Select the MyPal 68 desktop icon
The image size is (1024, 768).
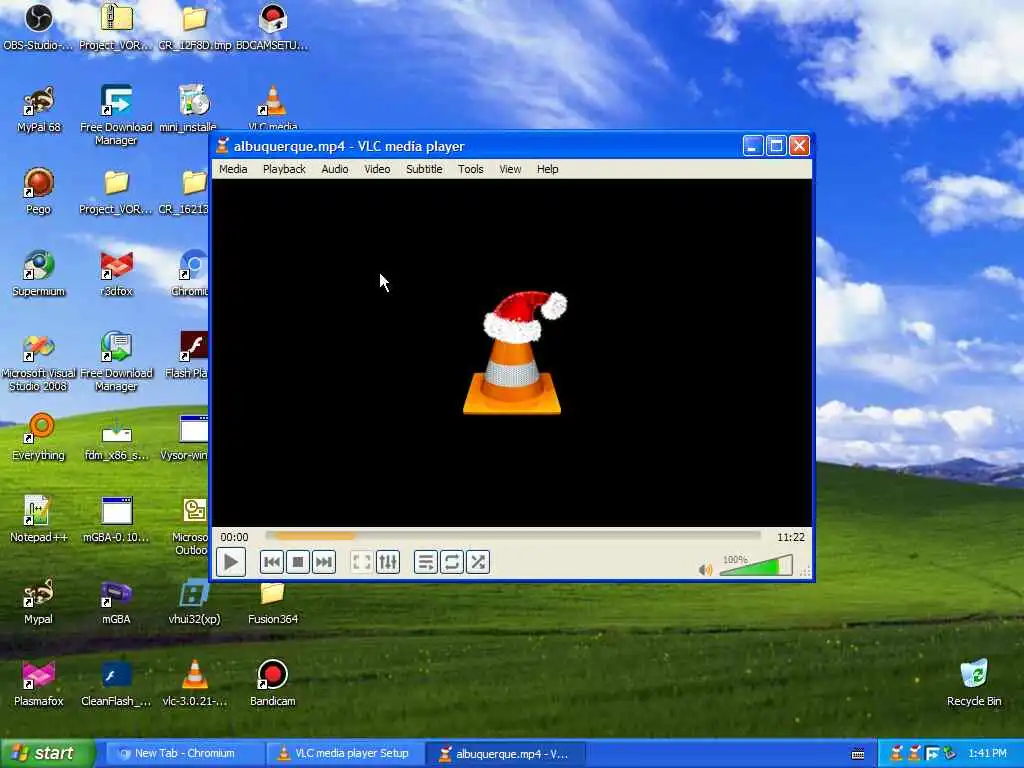[x=39, y=109]
